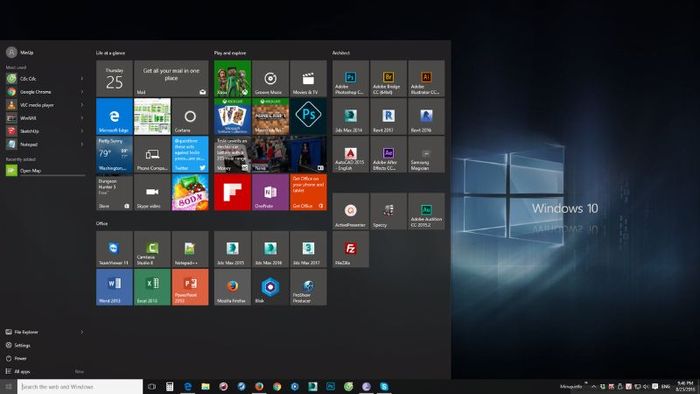Open the user account menu

click(20, 52)
